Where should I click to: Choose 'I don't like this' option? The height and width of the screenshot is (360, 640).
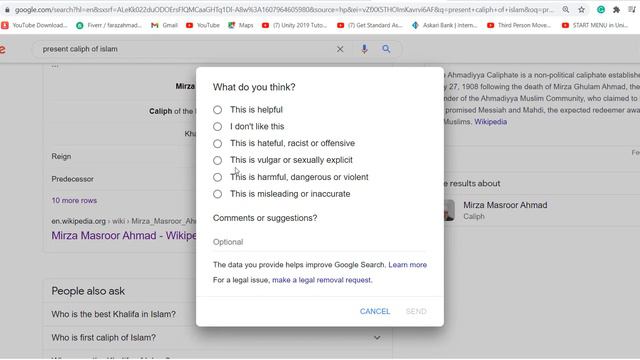tap(218, 127)
